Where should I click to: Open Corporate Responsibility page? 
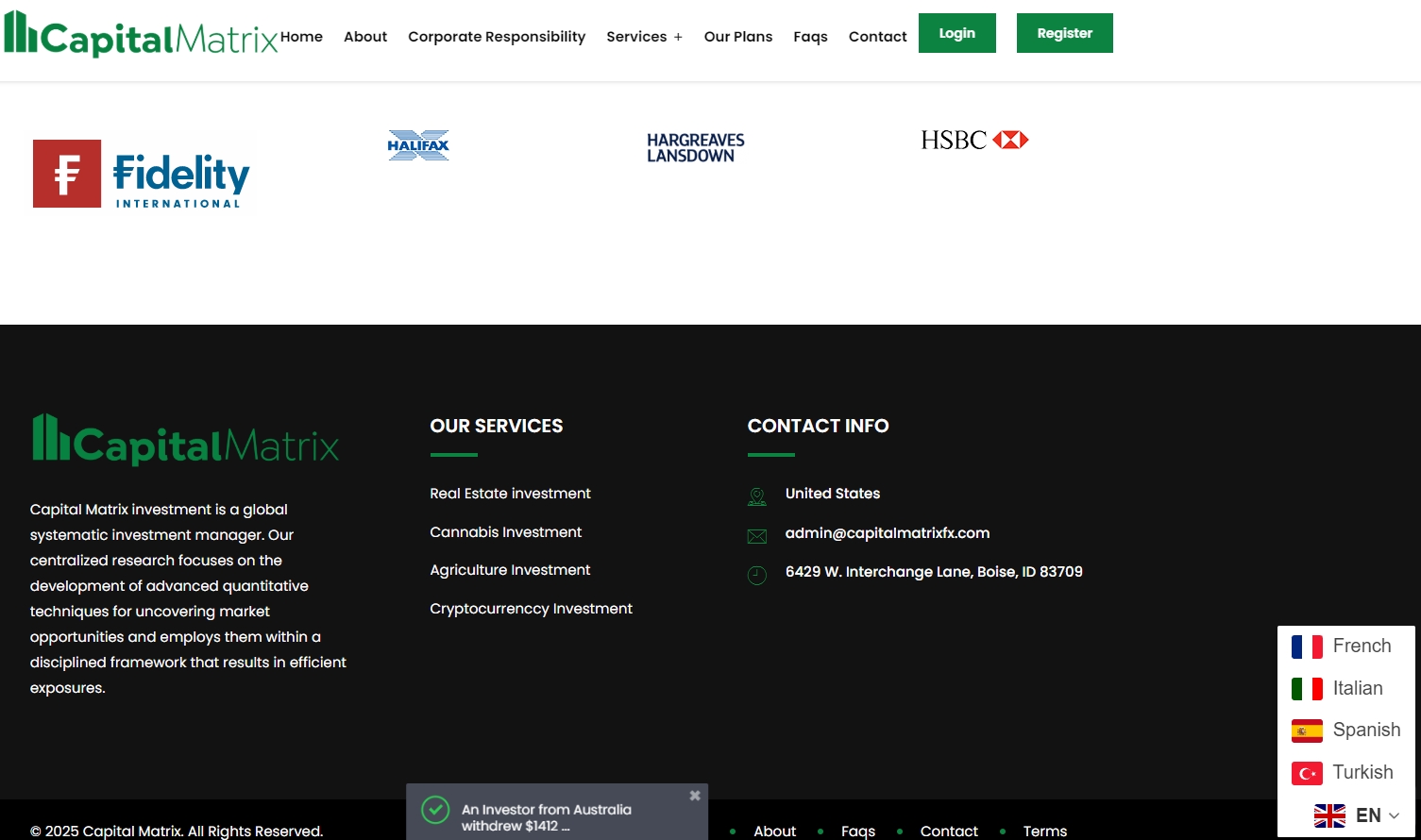[x=497, y=37]
